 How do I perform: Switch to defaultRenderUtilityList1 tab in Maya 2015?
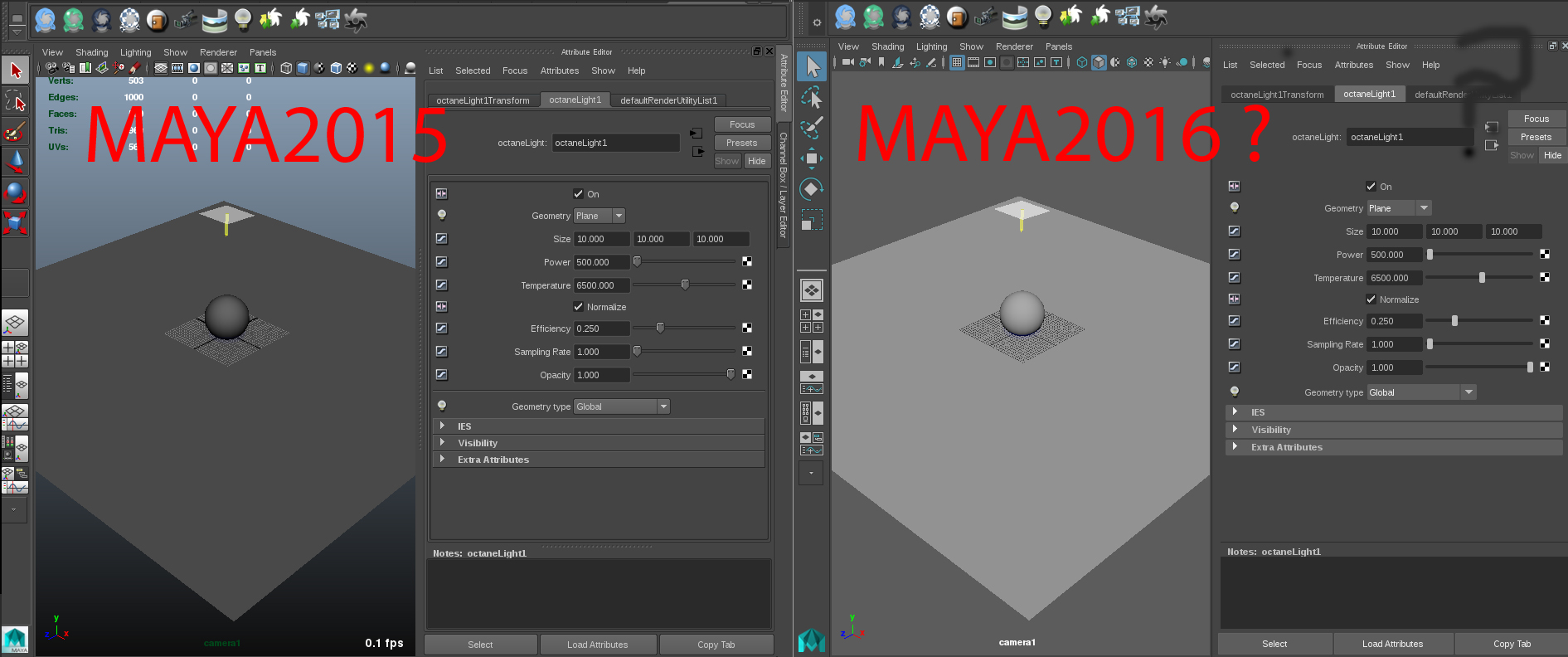coord(669,100)
